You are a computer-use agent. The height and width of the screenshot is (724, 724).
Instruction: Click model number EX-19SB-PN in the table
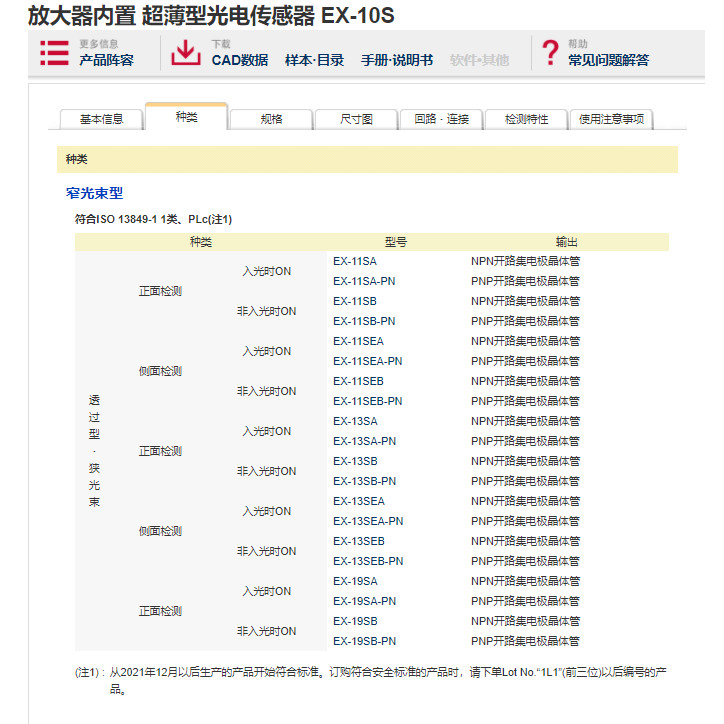pyautogui.click(x=365, y=641)
